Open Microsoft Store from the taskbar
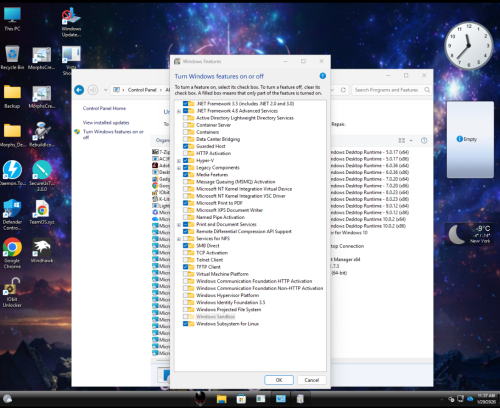This screenshot has height=408, width=500. (x=241, y=399)
